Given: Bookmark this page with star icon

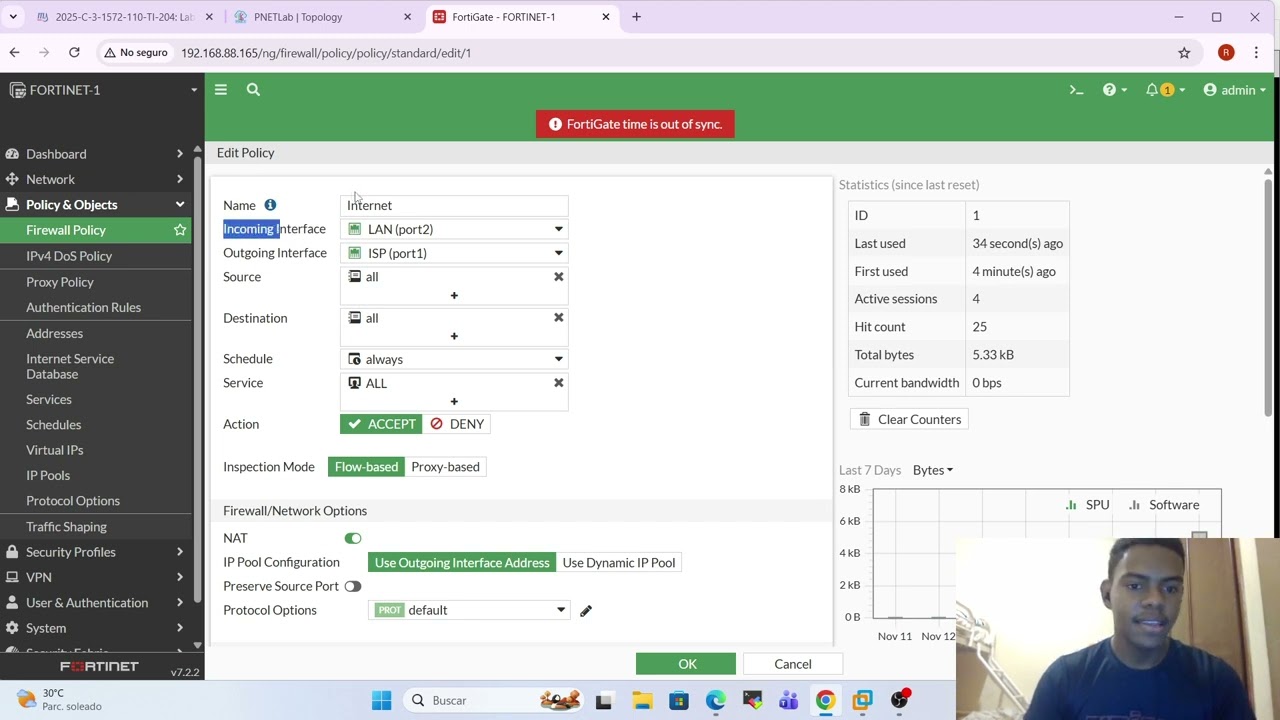Looking at the screenshot, I should (1184, 52).
